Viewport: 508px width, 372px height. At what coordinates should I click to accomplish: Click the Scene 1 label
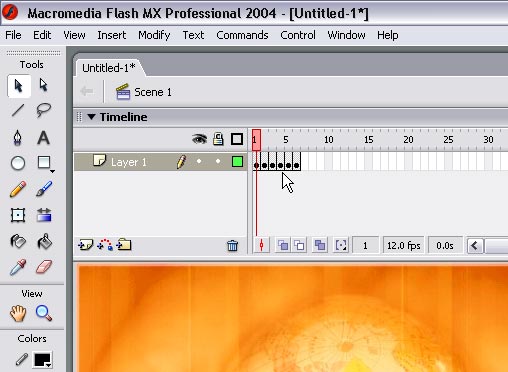pyautogui.click(x=153, y=92)
